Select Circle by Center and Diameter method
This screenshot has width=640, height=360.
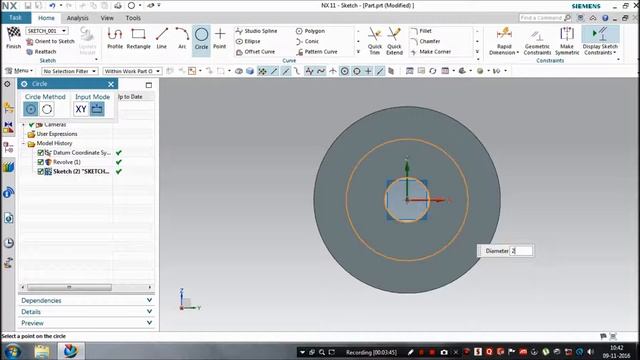point(31,109)
